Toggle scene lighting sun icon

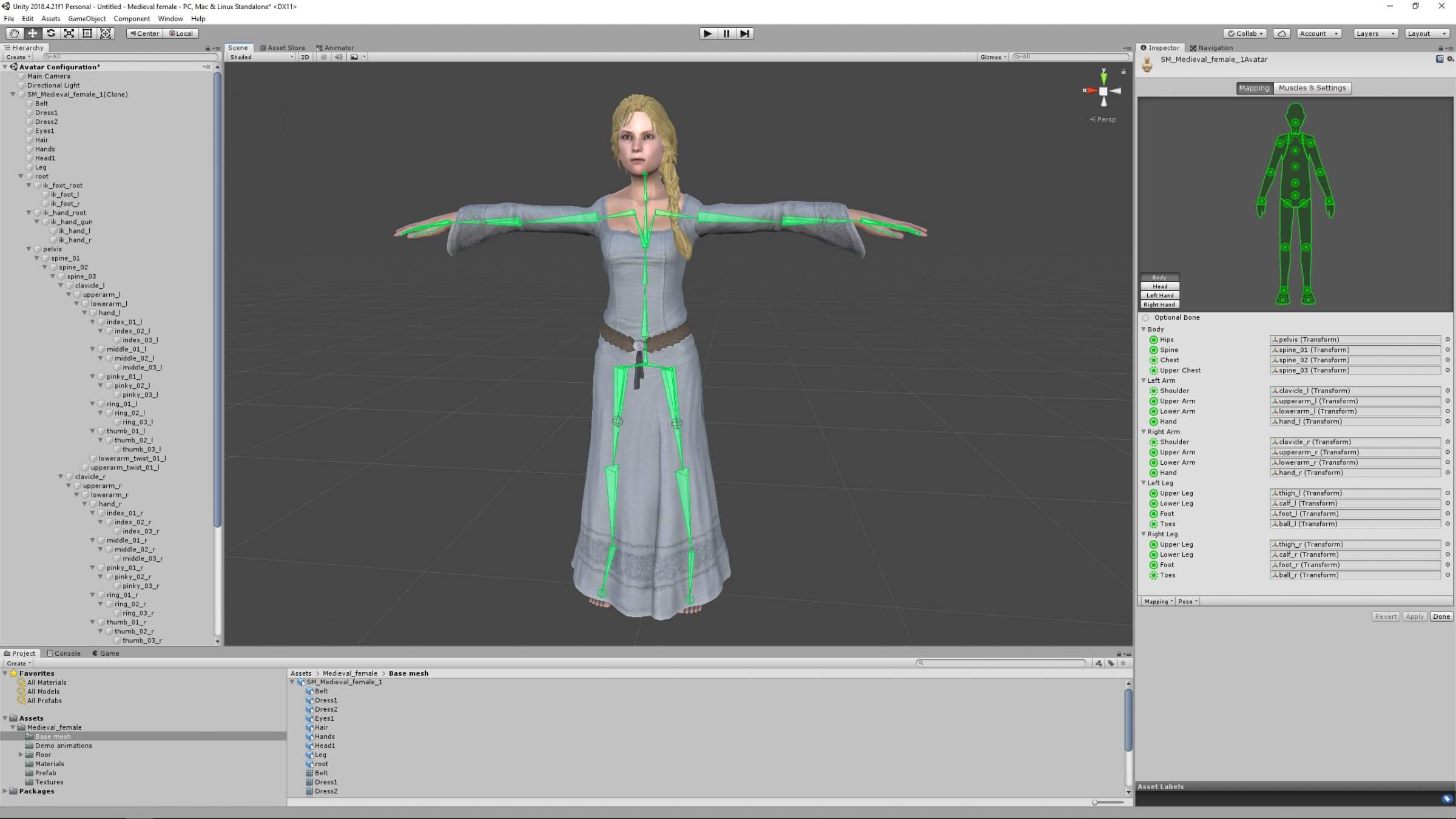coord(324,57)
